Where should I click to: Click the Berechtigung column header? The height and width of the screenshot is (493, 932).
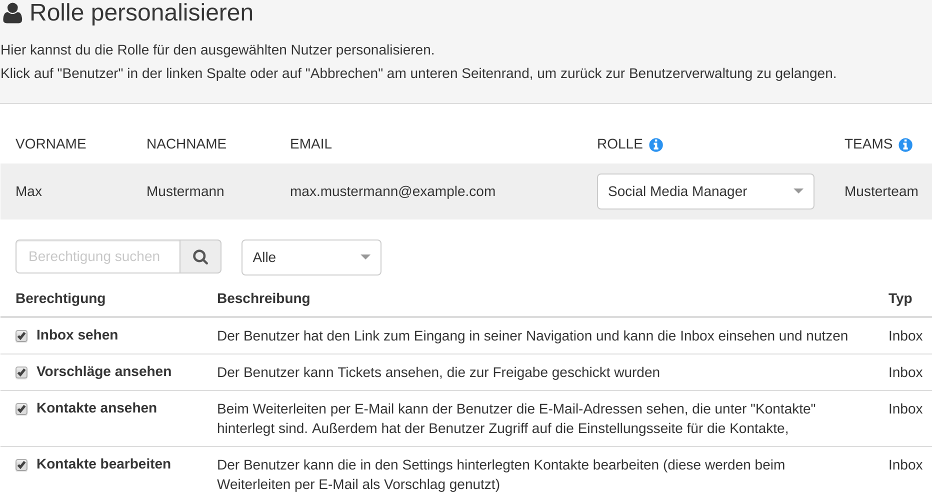60,298
